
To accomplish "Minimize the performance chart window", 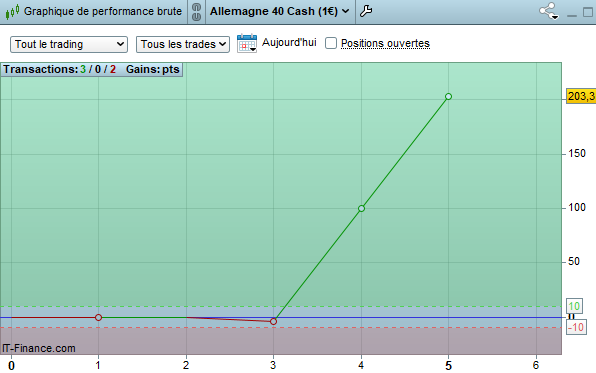I will coord(572,15).
